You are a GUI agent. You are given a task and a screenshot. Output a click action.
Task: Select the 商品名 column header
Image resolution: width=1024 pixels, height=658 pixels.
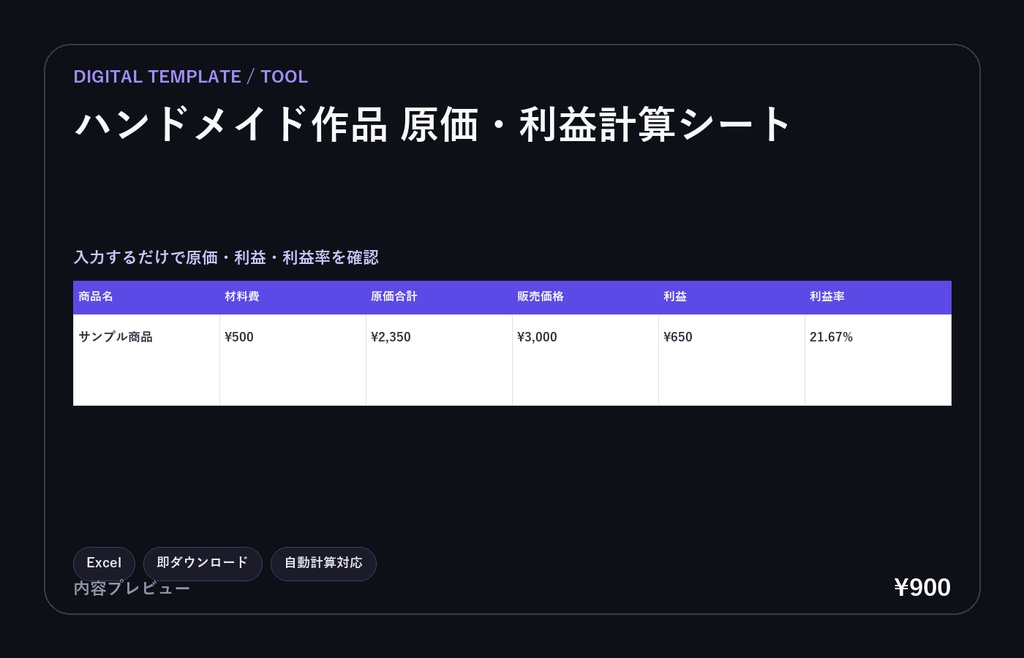point(146,297)
